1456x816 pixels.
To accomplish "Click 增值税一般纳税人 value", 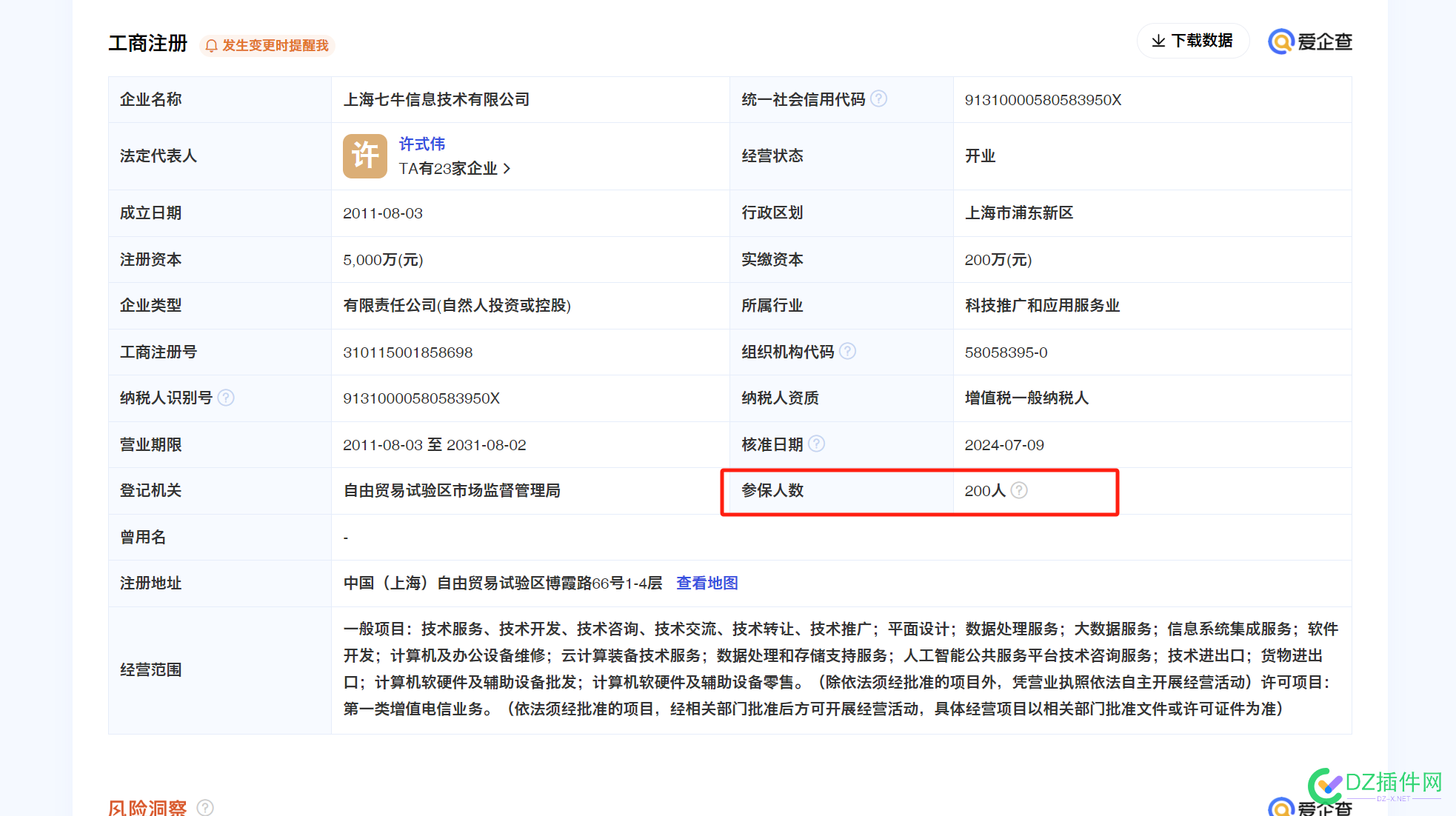I will coord(1026,398).
